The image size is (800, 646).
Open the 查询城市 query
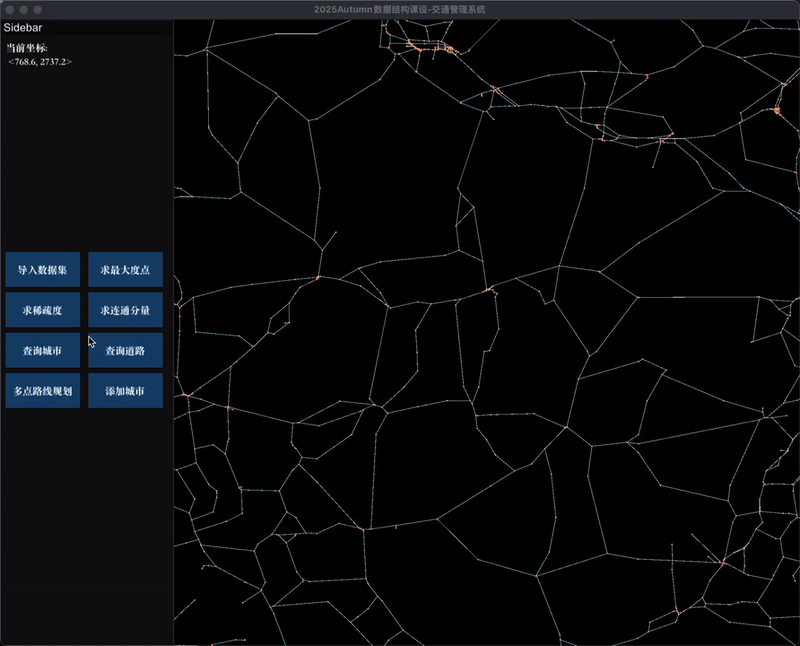point(43,350)
